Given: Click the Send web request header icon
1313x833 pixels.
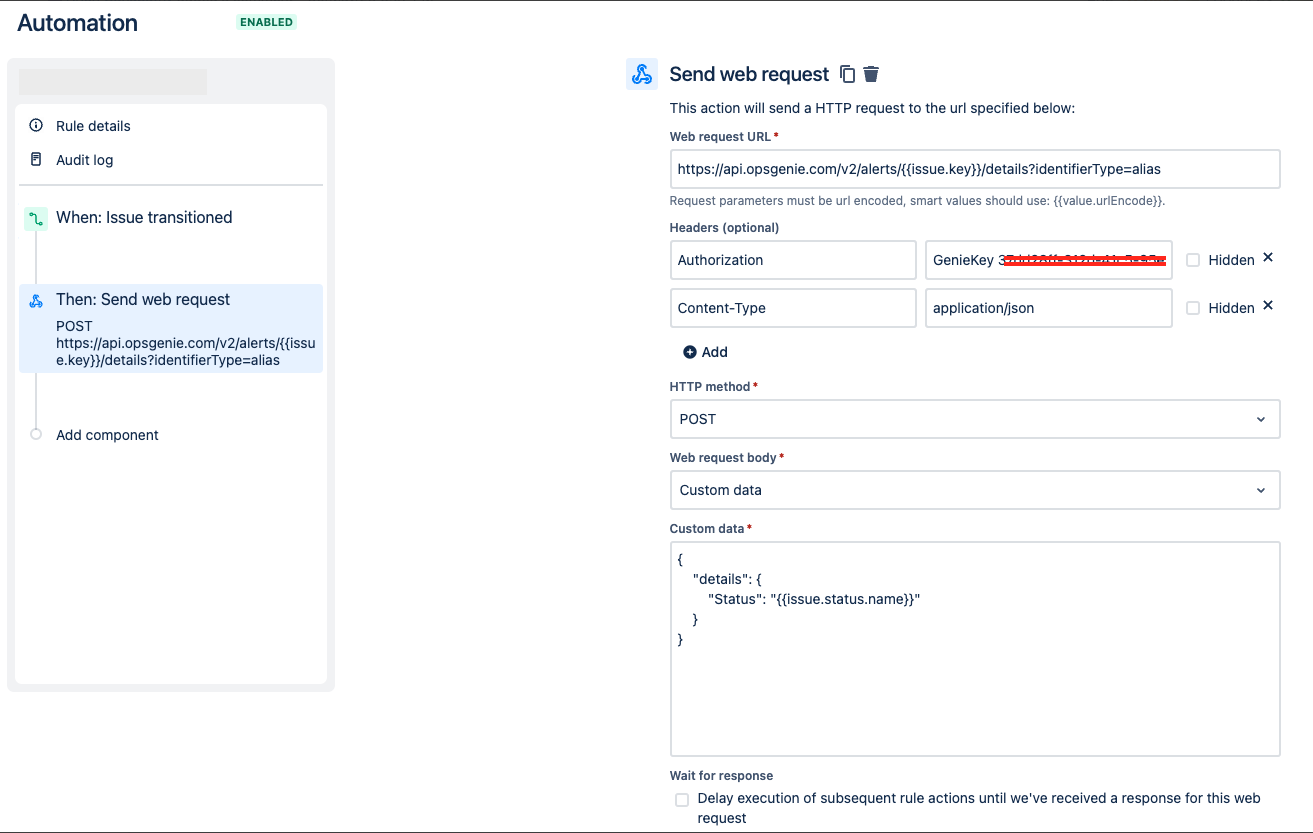Looking at the screenshot, I should click(x=642, y=74).
